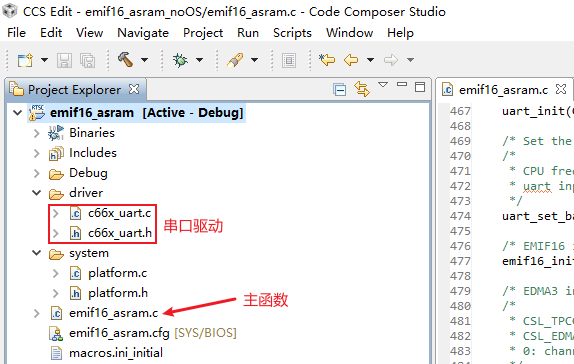
Task: Click the Debug bug icon
Action: pyautogui.click(x=180, y=60)
